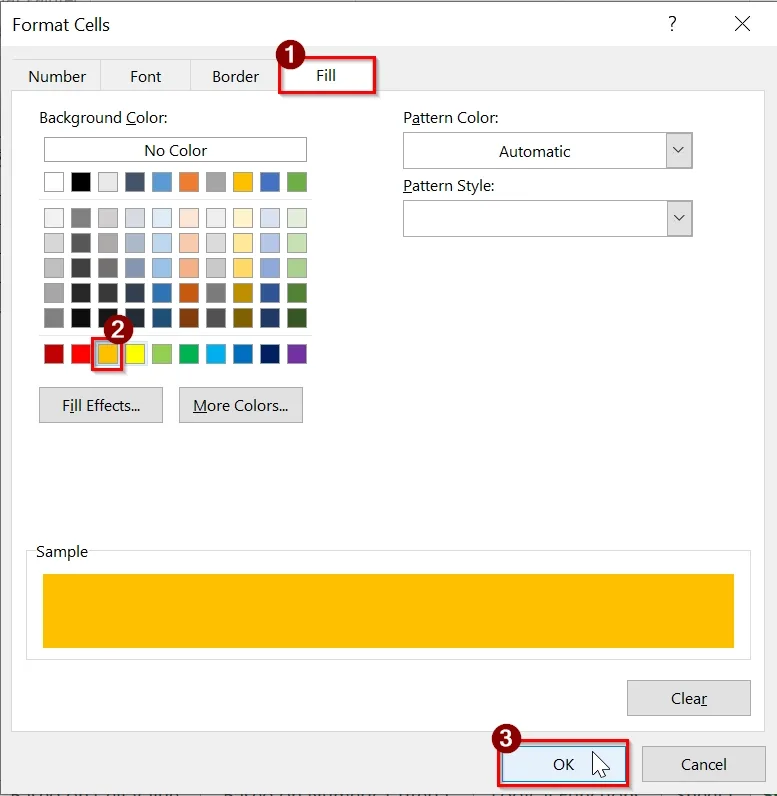Open the Font tab
Image resolution: width=777 pixels, height=796 pixels.
click(x=146, y=76)
